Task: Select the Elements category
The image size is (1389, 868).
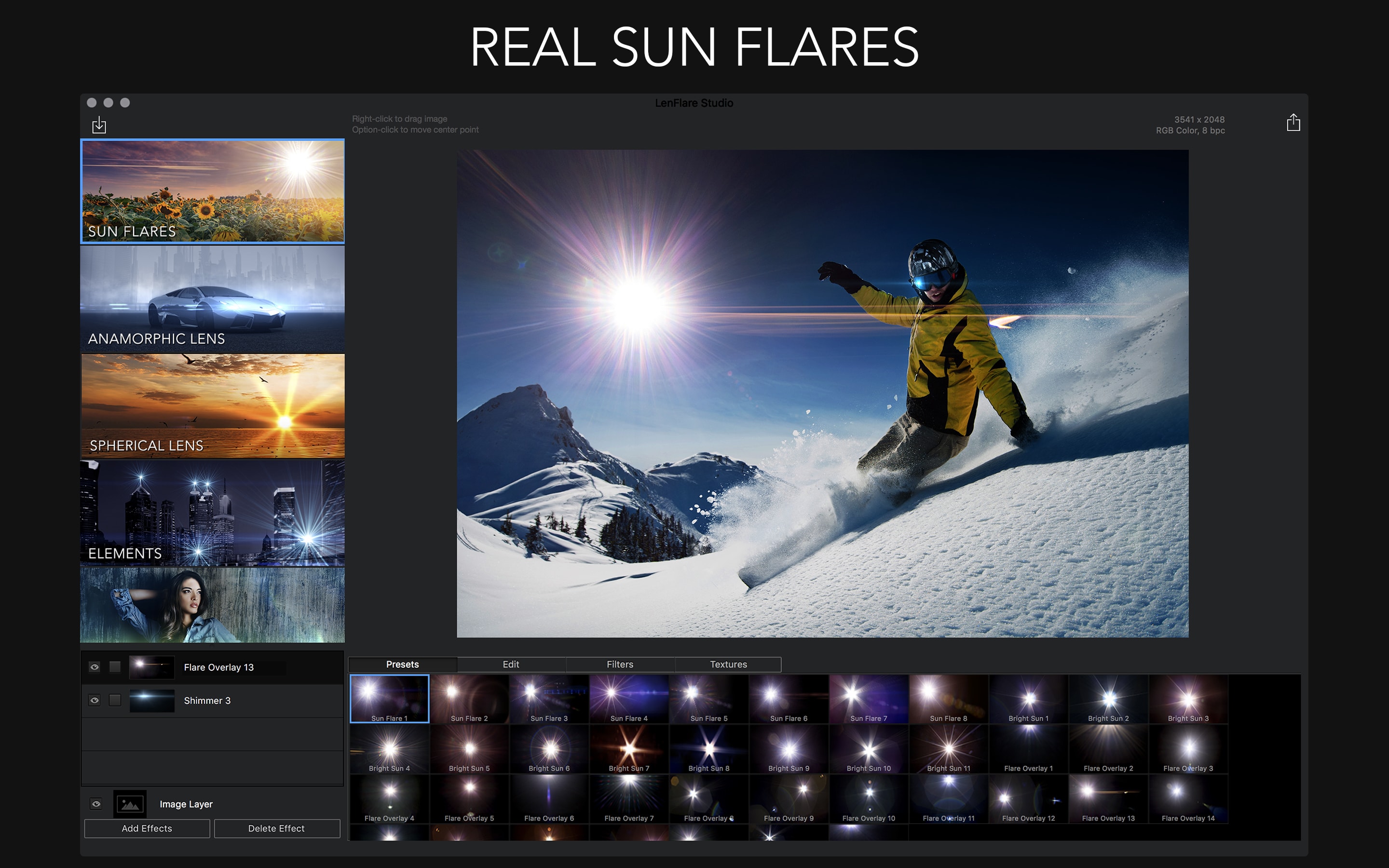Action: click(x=212, y=513)
